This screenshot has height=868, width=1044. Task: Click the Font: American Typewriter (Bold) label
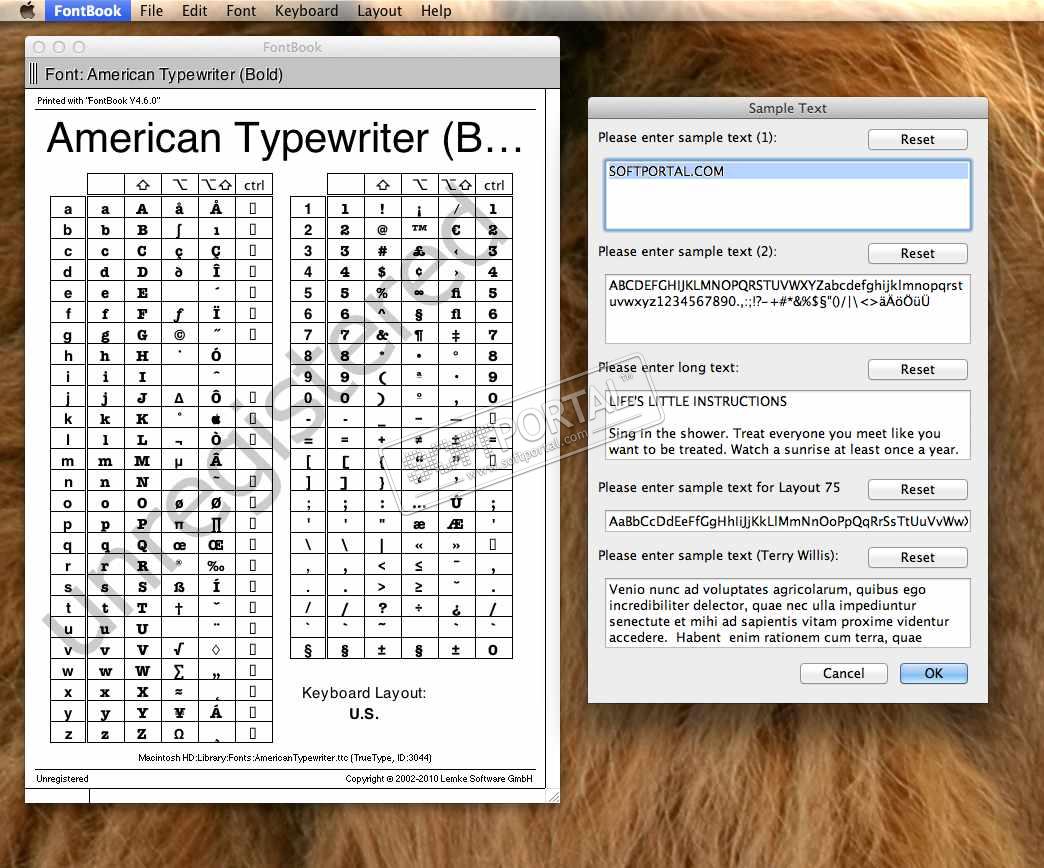pyautogui.click(x=164, y=74)
